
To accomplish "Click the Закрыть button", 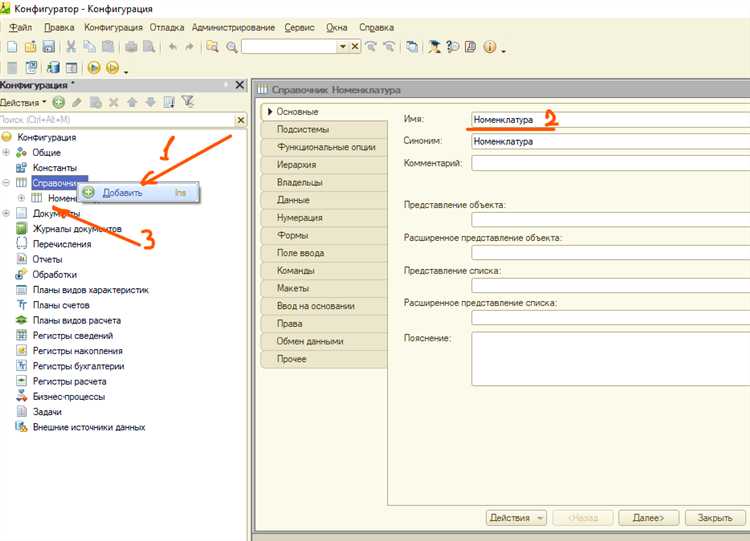I will (715, 518).
